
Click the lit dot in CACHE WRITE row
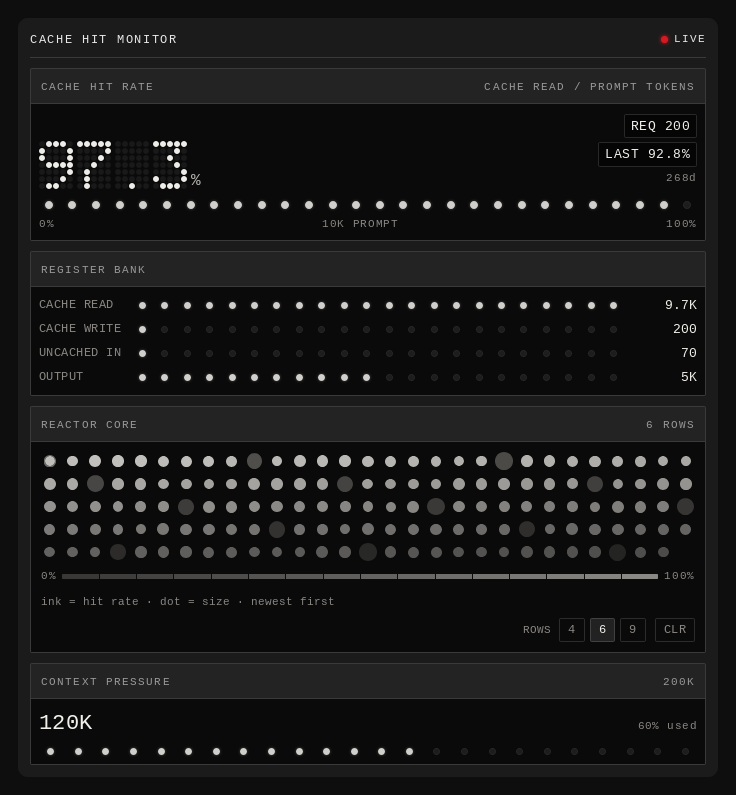pyautogui.click(x=142, y=330)
